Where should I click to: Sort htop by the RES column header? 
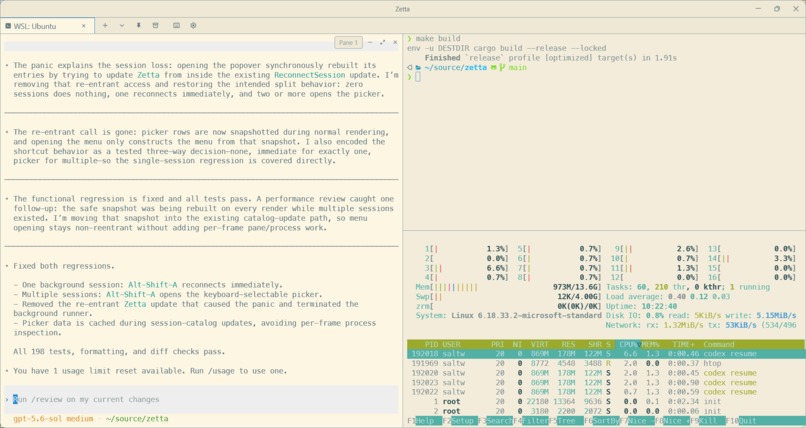click(x=568, y=344)
